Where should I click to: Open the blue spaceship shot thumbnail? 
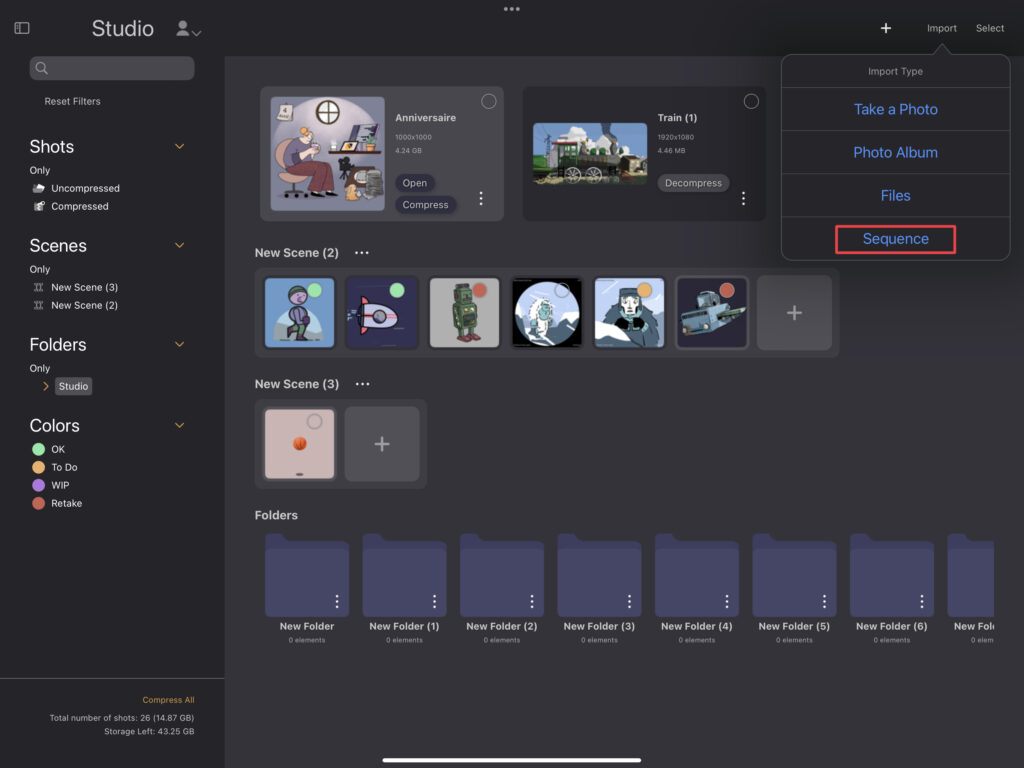[x=711, y=313]
